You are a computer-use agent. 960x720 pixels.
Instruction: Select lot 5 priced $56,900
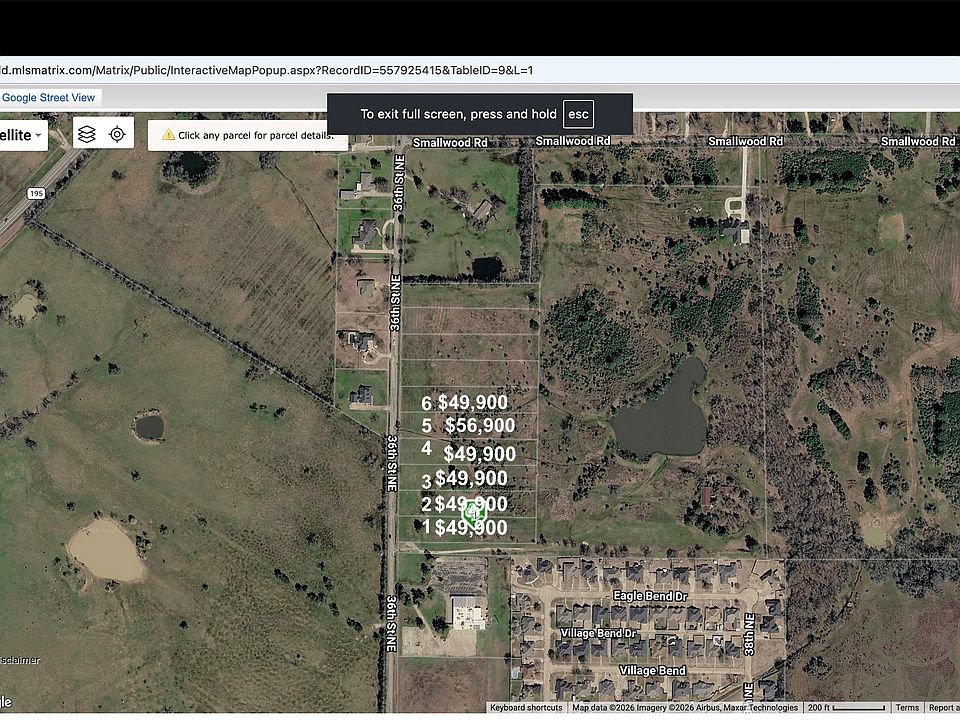tap(468, 426)
